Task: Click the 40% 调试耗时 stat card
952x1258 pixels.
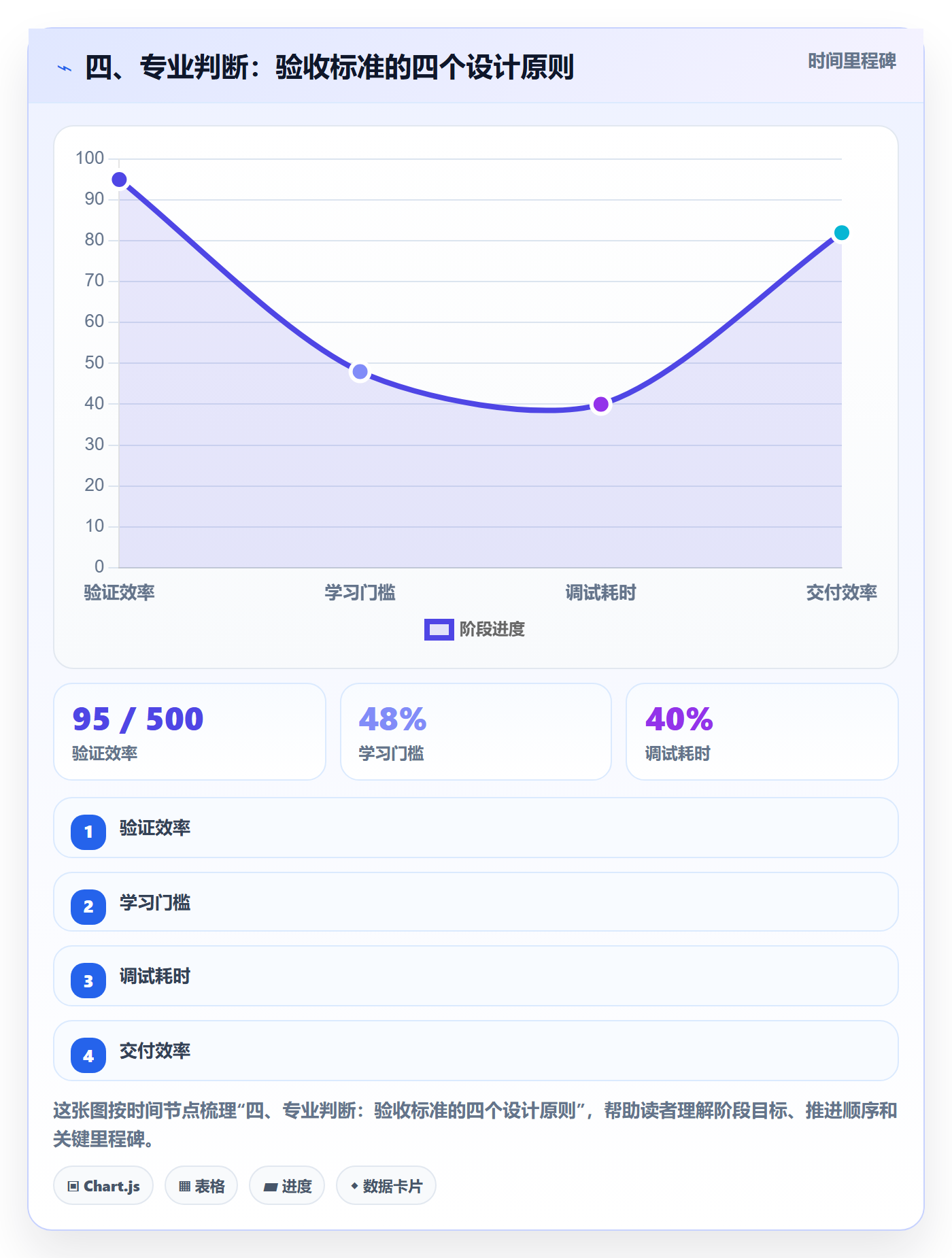Action: point(762,732)
